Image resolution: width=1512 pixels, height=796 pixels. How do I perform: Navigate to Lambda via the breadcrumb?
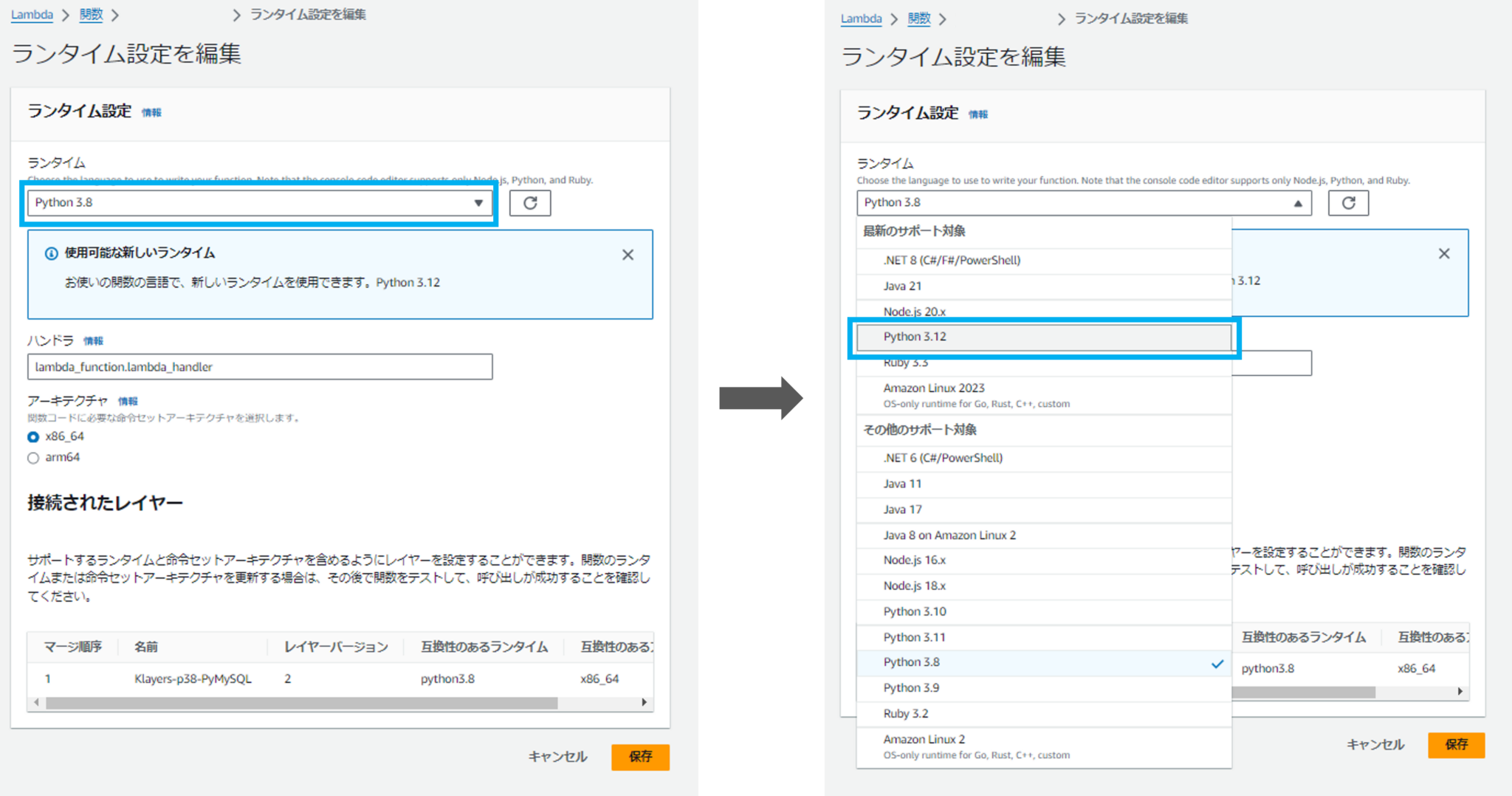(x=31, y=13)
